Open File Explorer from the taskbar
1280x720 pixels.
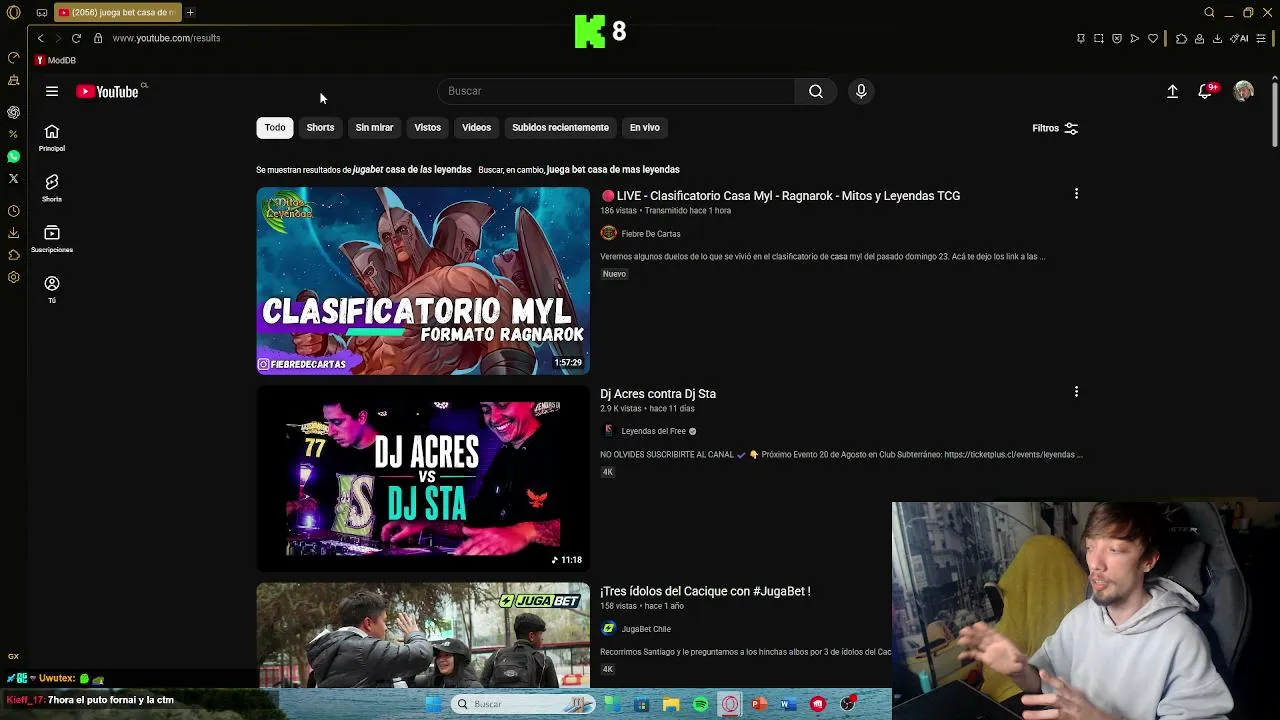671,704
